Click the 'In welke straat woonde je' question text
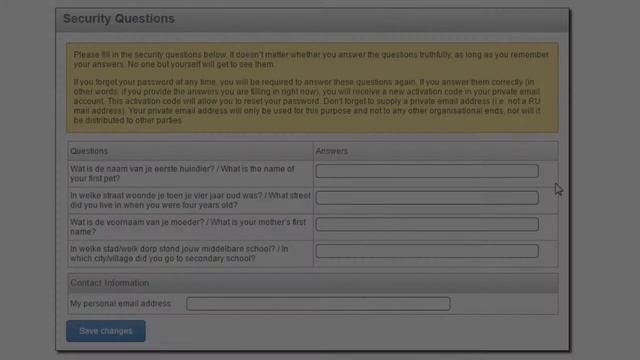 pos(190,200)
